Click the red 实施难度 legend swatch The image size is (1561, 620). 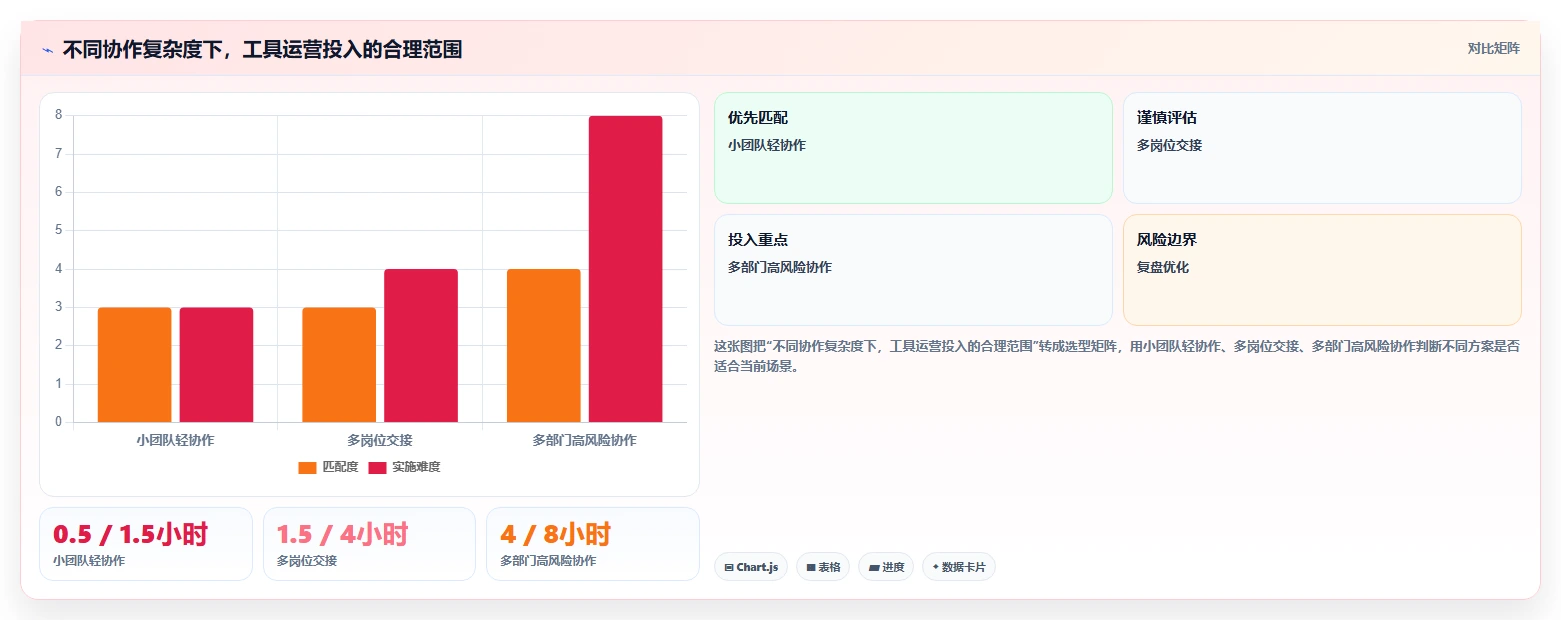(377, 467)
